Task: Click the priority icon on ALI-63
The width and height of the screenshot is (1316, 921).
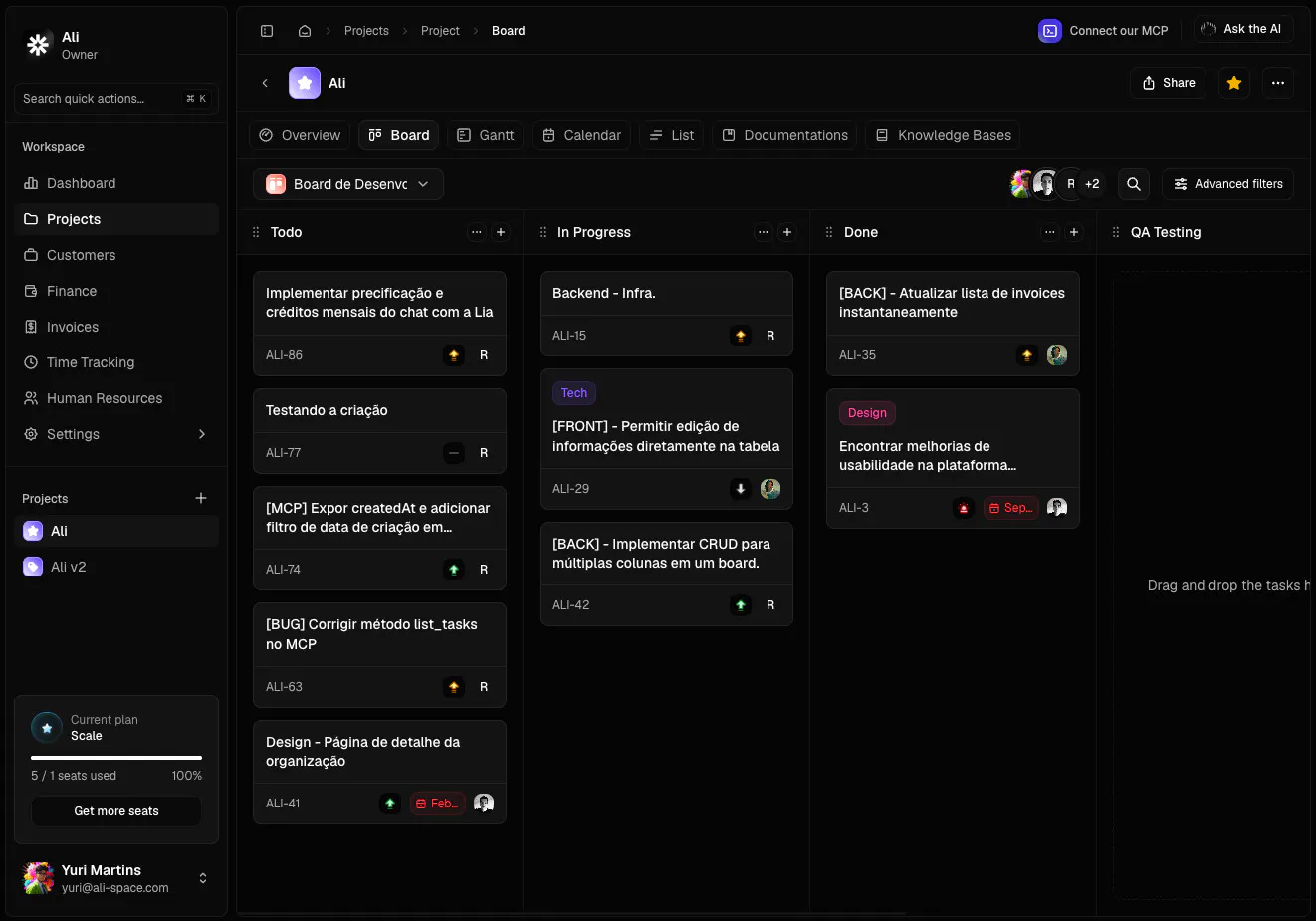Action: click(x=454, y=687)
